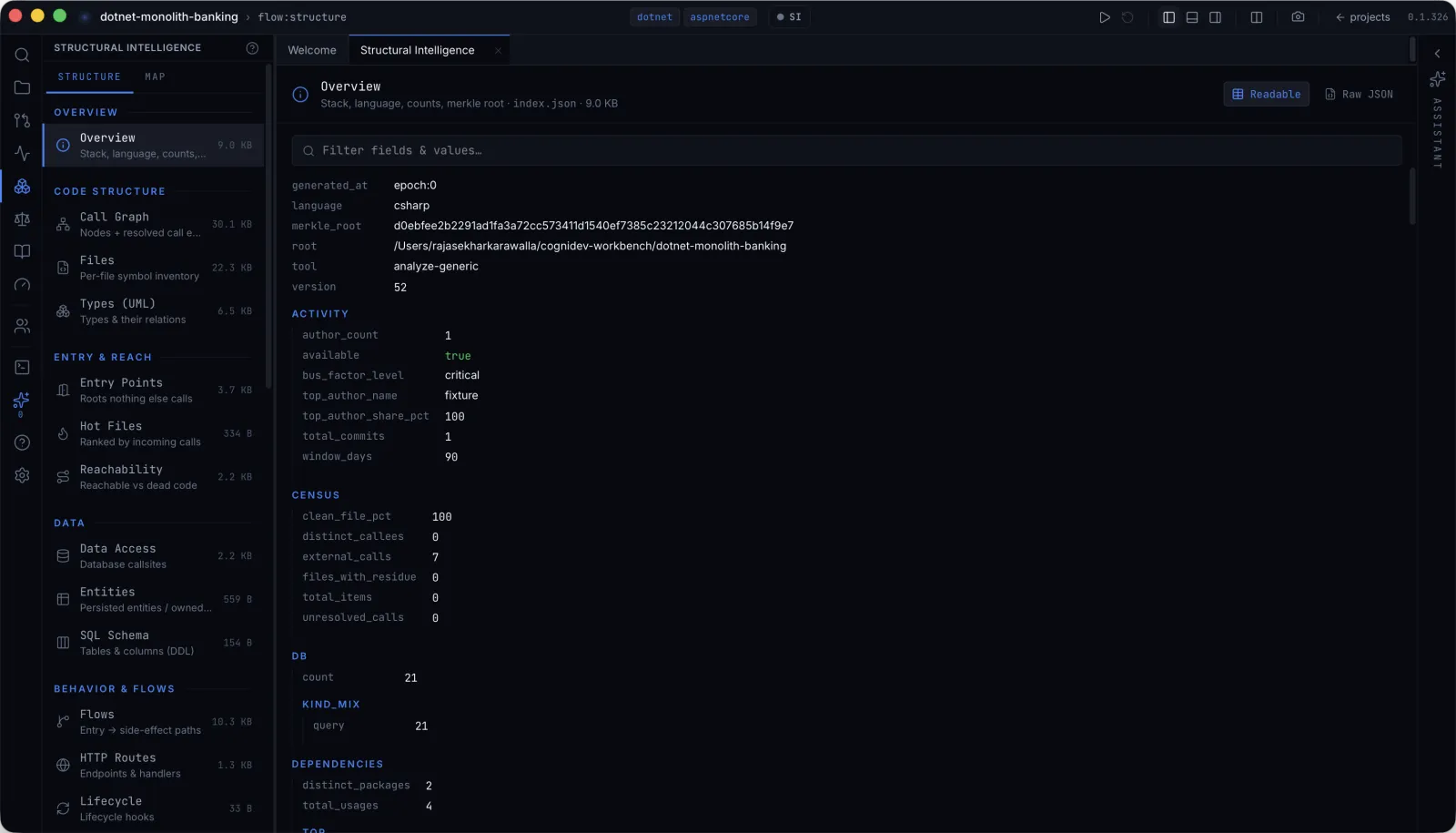Click the SI status indicator

click(789, 17)
